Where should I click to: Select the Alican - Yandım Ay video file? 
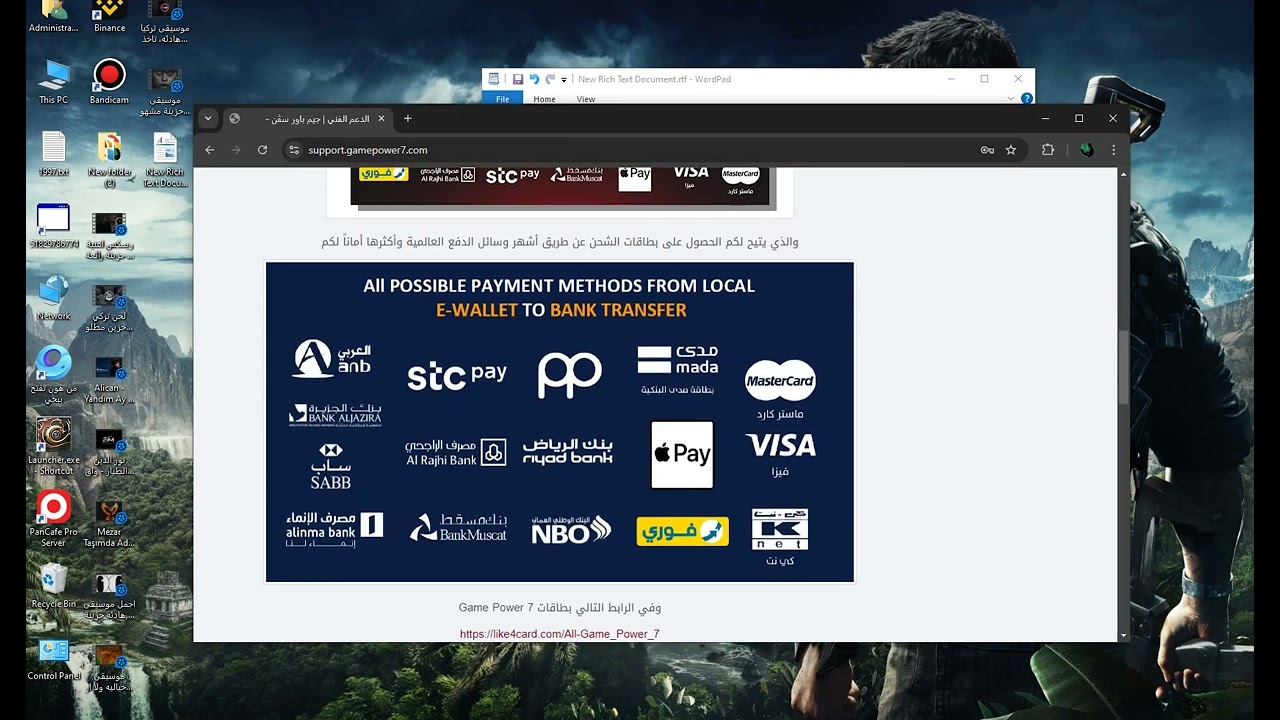[109, 380]
